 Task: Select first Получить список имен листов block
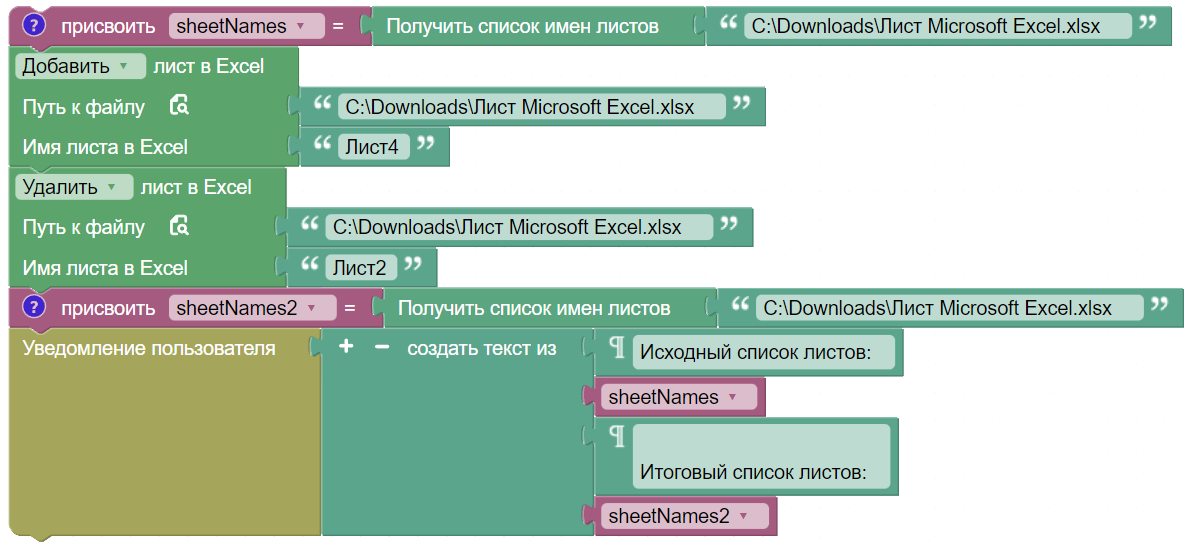[x=522, y=27]
